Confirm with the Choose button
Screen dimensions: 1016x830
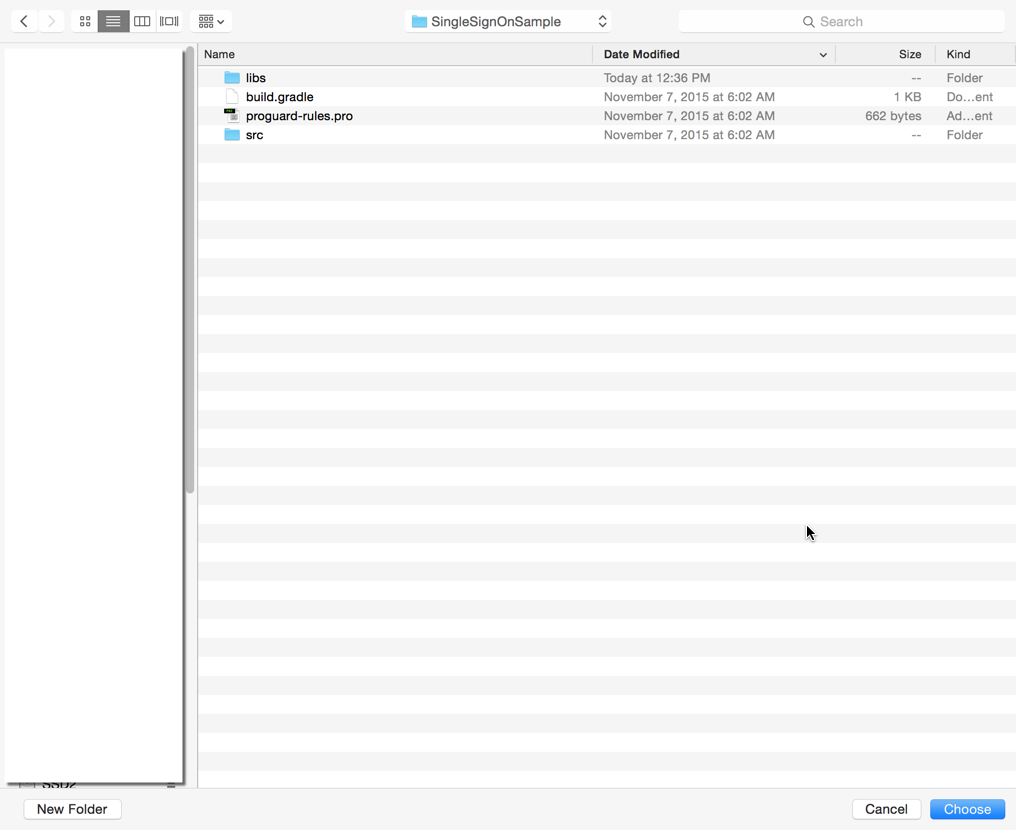point(967,809)
